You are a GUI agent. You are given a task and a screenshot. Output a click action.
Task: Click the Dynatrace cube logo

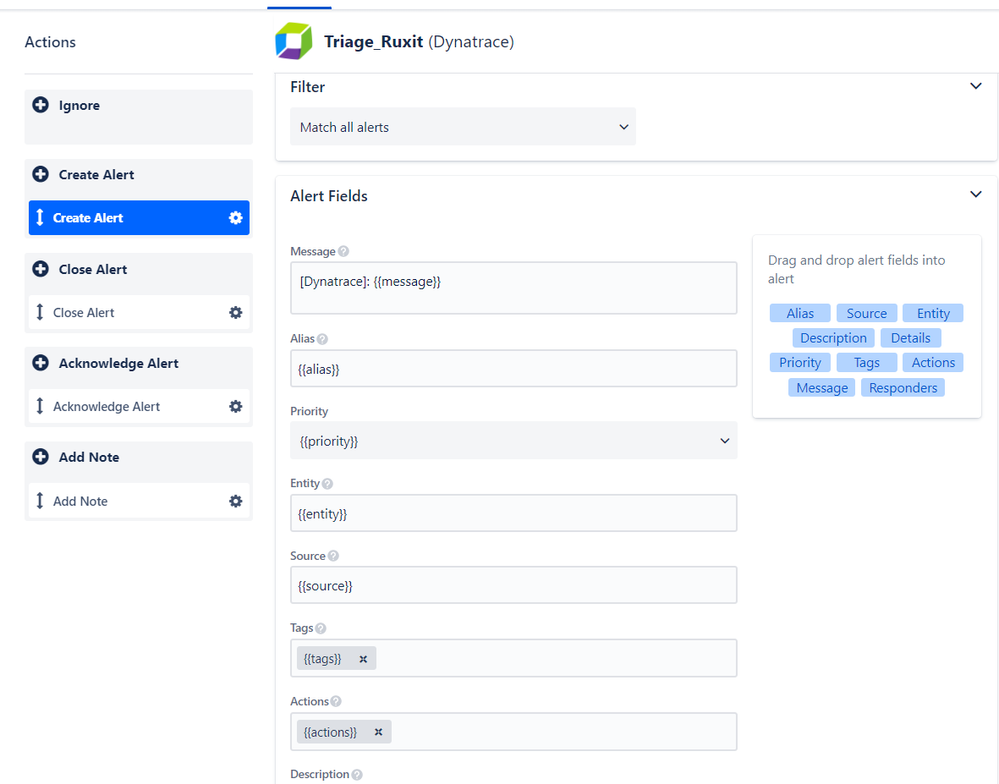point(294,41)
